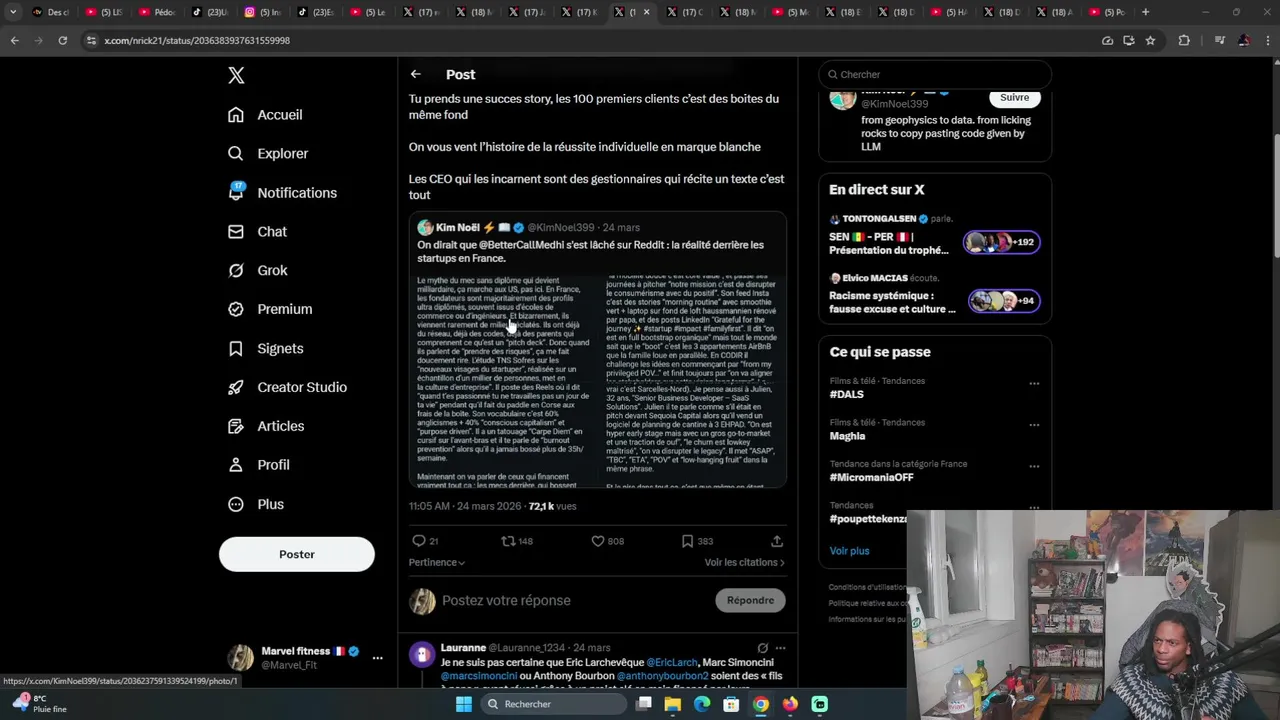Click the back arrow next to Post

tap(415, 74)
